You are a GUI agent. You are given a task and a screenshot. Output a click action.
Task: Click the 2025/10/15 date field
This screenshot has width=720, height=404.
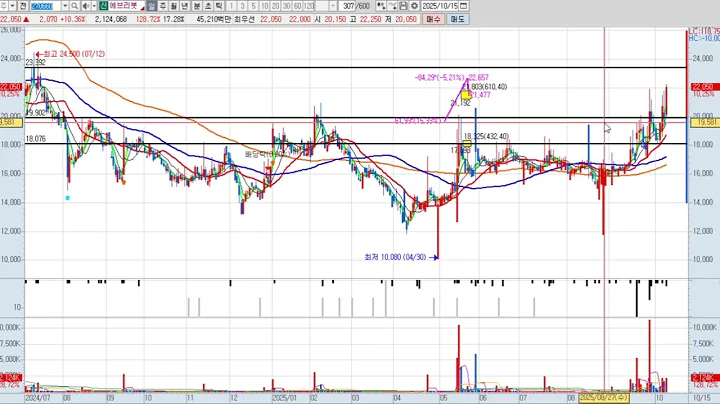click(x=440, y=6)
